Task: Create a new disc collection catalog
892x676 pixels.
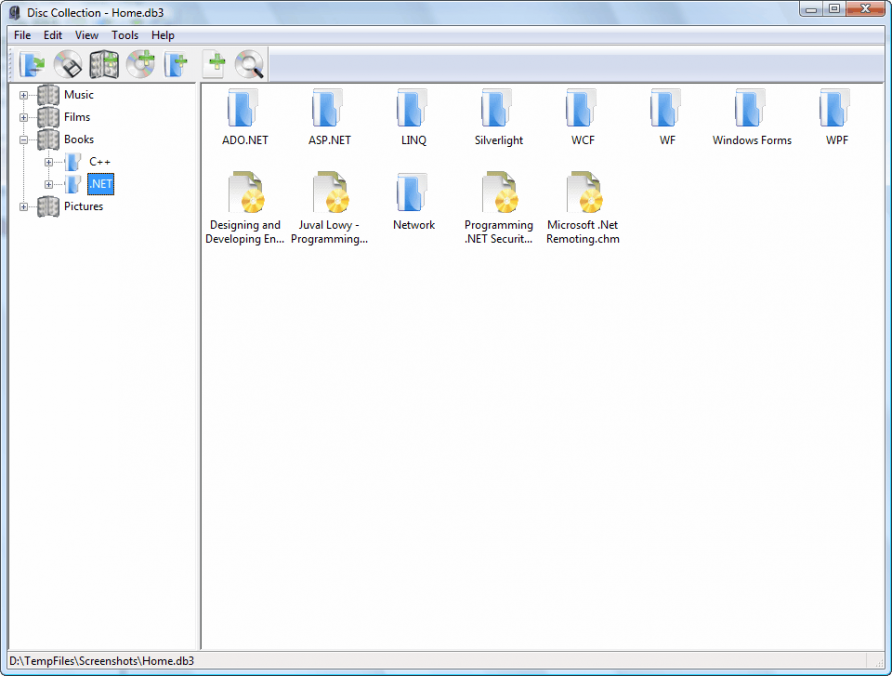Action: click(x=105, y=64)
